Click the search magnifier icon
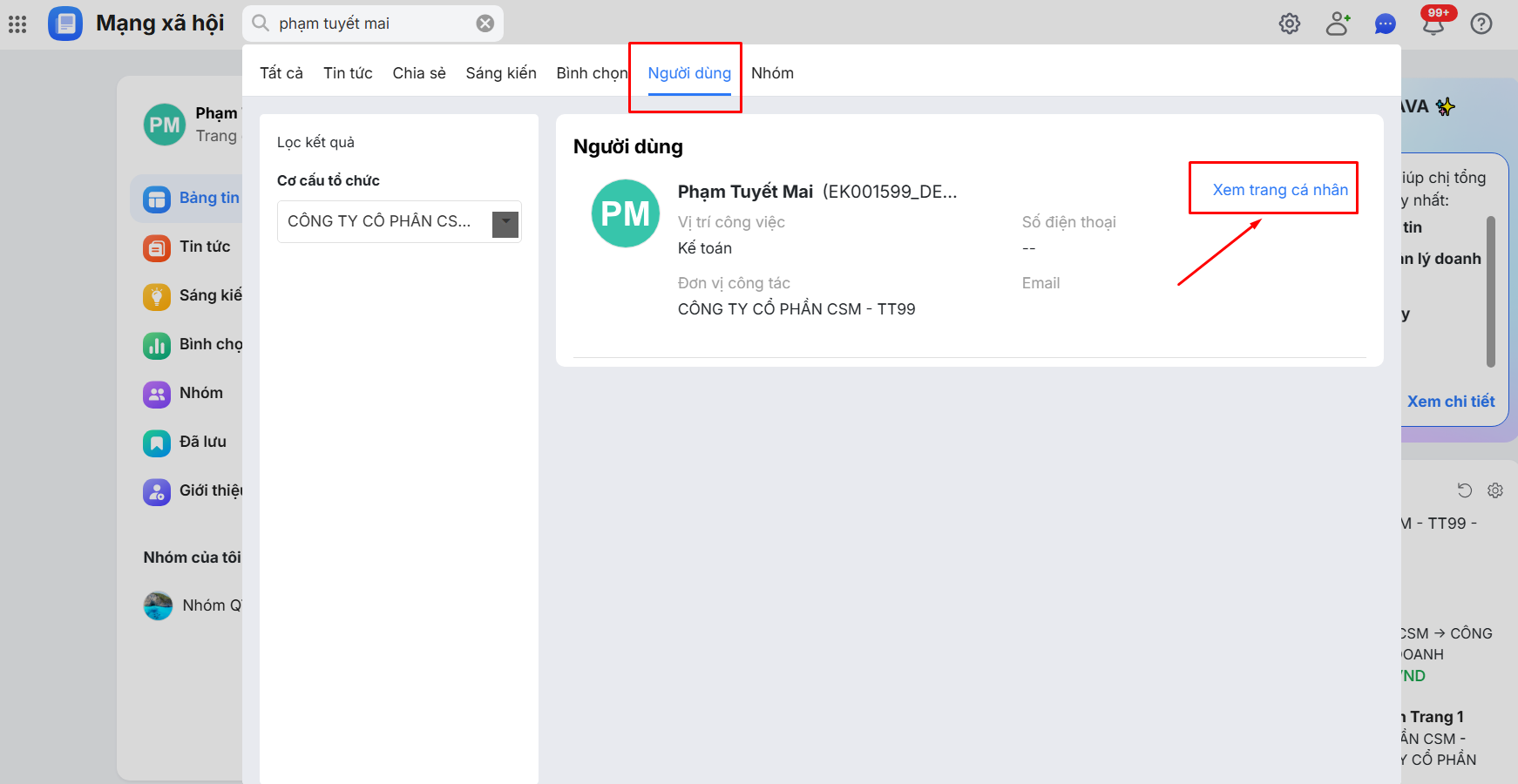1518x784 pixels. 260,24
